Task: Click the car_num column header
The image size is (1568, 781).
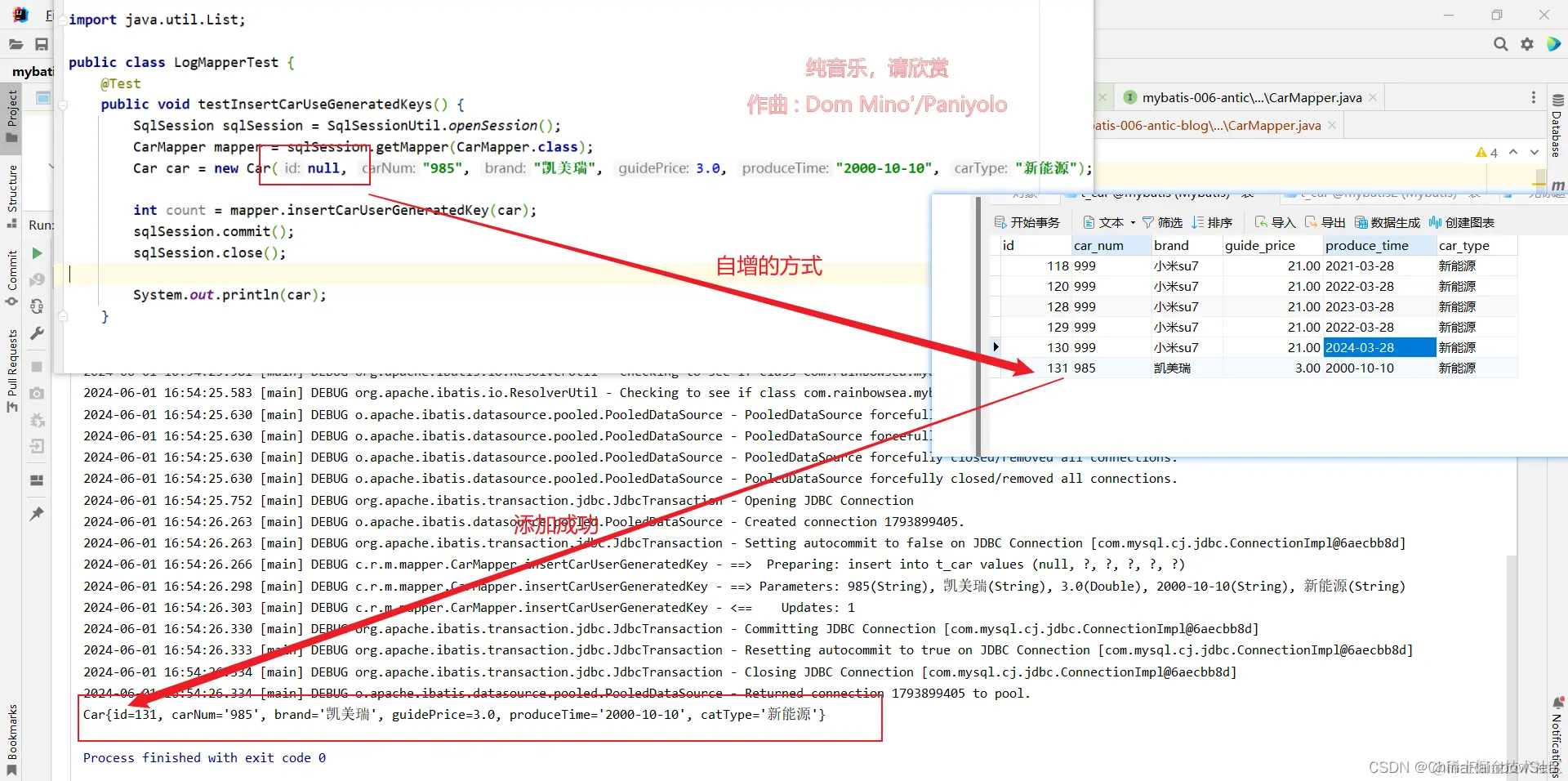Action: 1111,245
